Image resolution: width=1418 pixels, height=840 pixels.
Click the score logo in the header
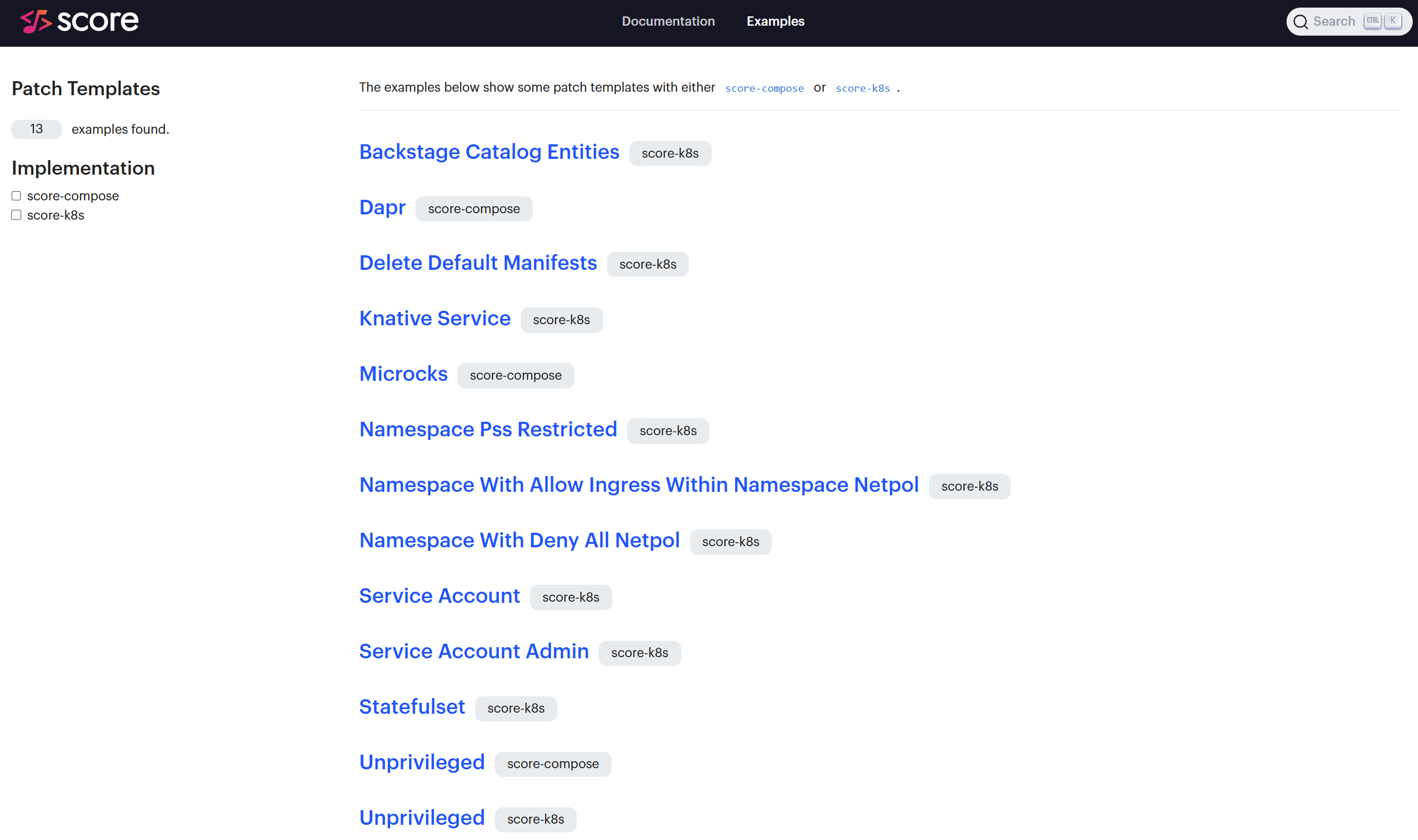[x=79, y=22]
